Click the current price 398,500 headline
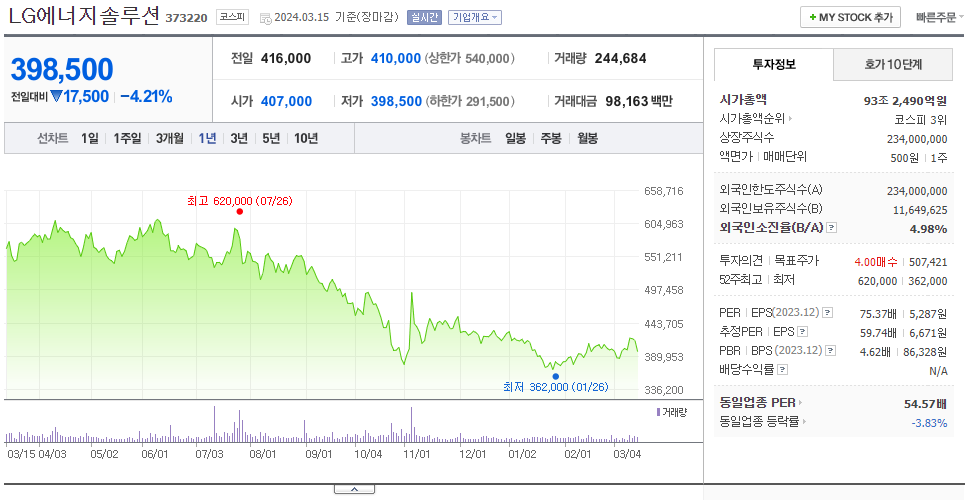The width and height of the screenshot is (968, 500). (62, 69)
